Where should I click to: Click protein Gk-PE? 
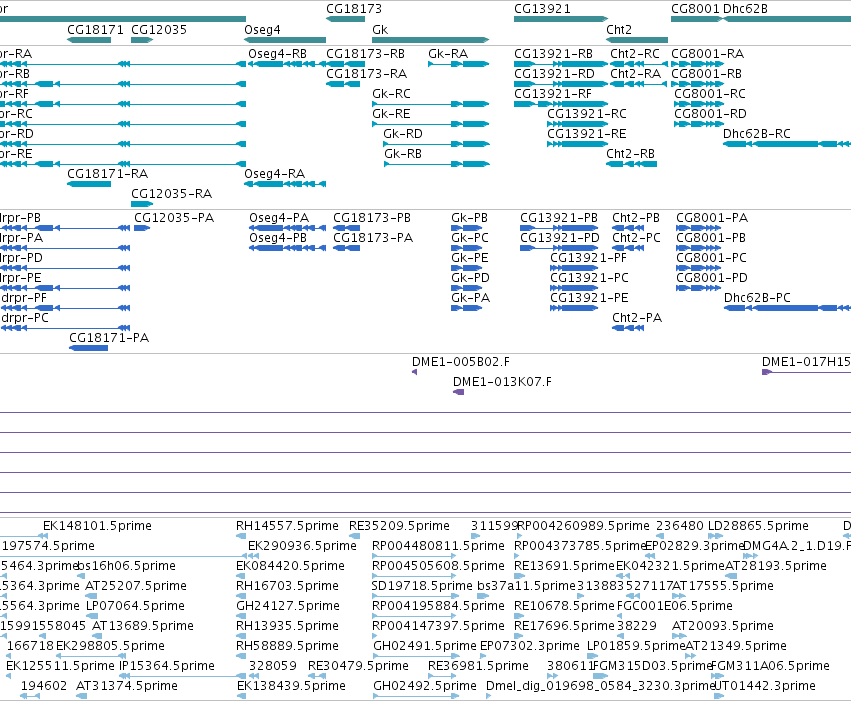coord(469,258)
